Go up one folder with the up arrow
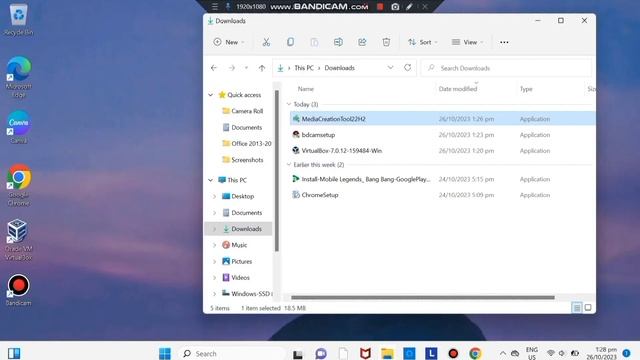Image resolution: width=640 pixels, height=360 pixels. tap(262, 68)
